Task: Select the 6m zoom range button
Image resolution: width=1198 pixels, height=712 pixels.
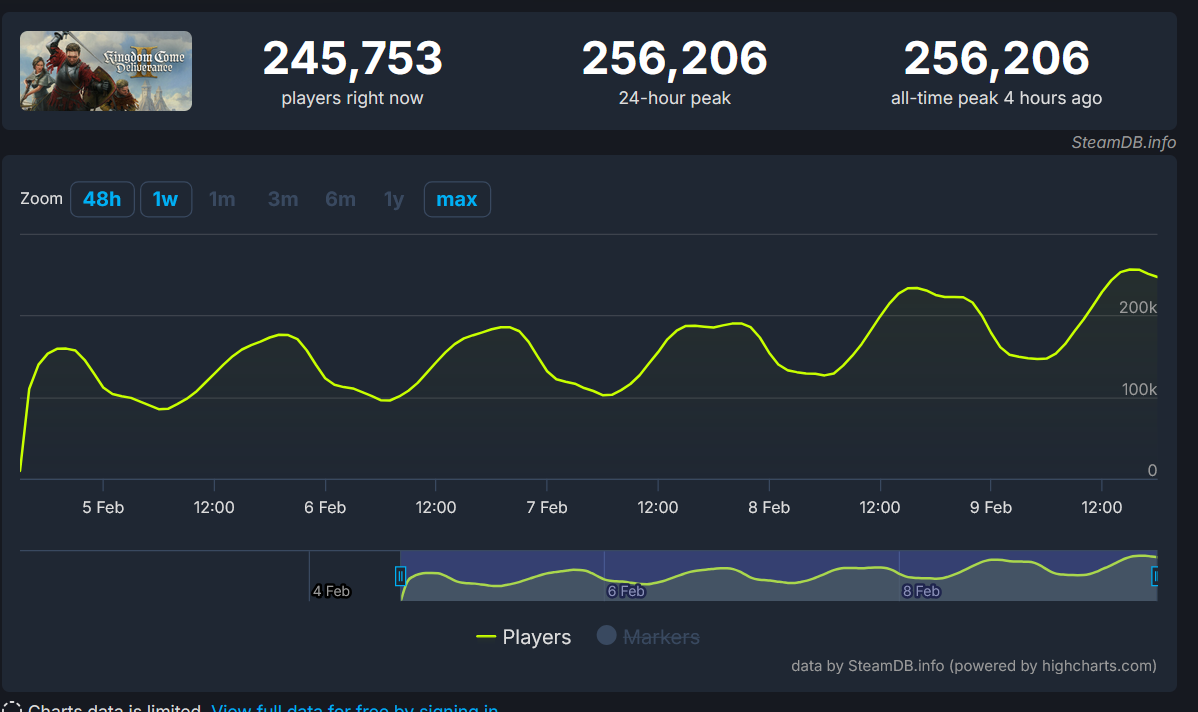Action: (x=341, y=199)
